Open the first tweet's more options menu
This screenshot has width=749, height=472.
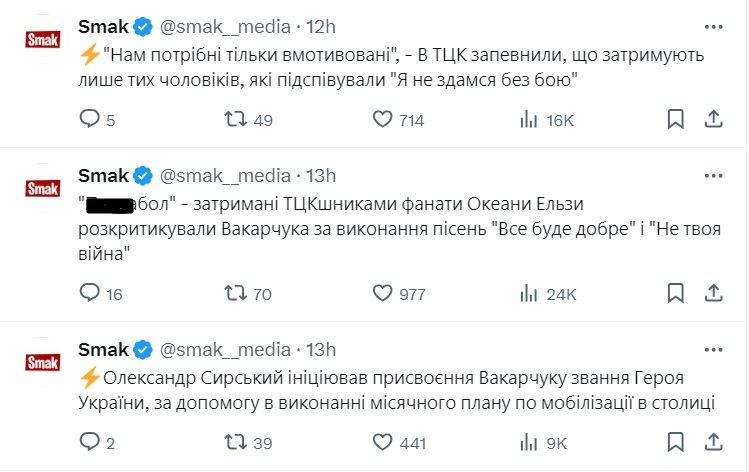(x=713, y=25)
